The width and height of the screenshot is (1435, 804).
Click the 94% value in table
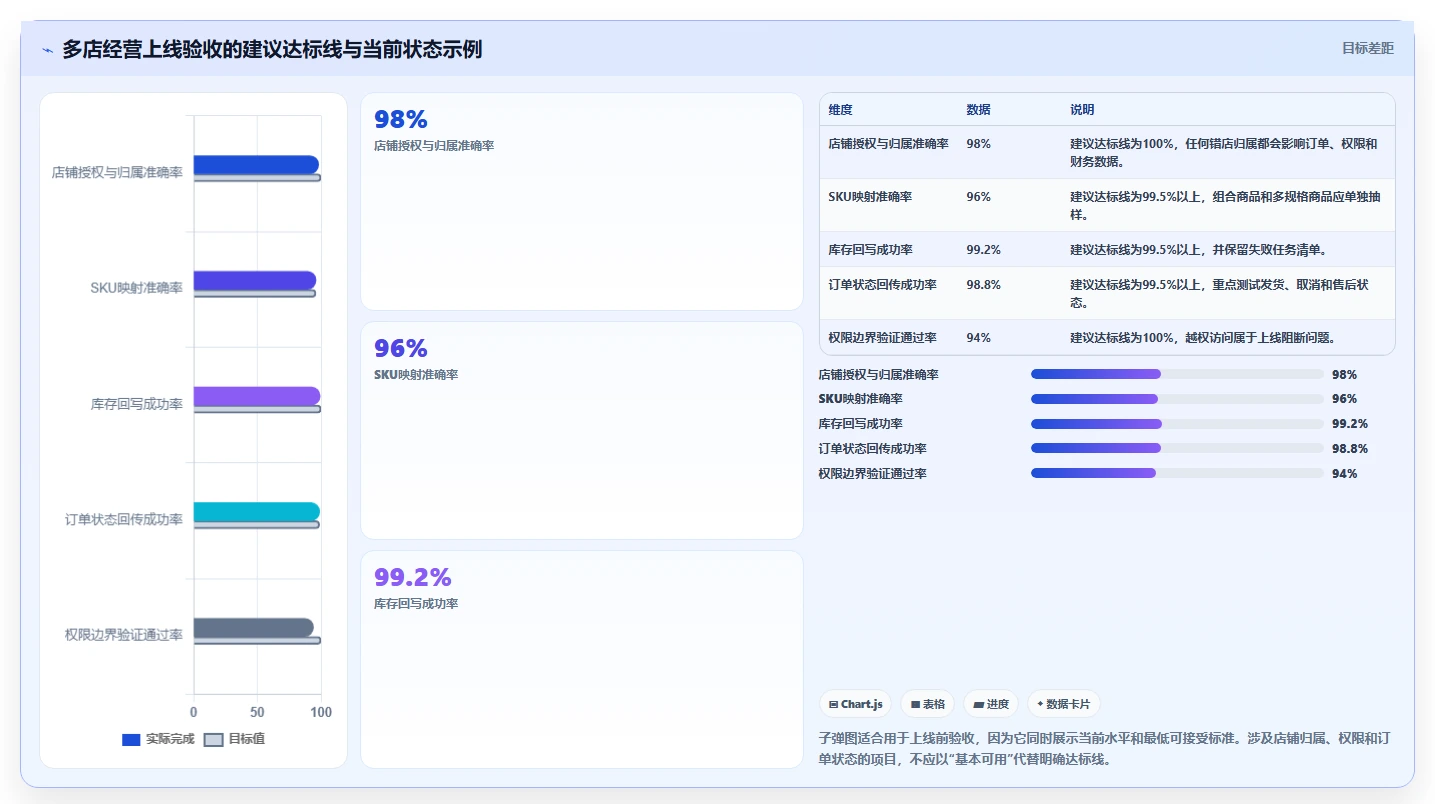click(x=978, y=337)
